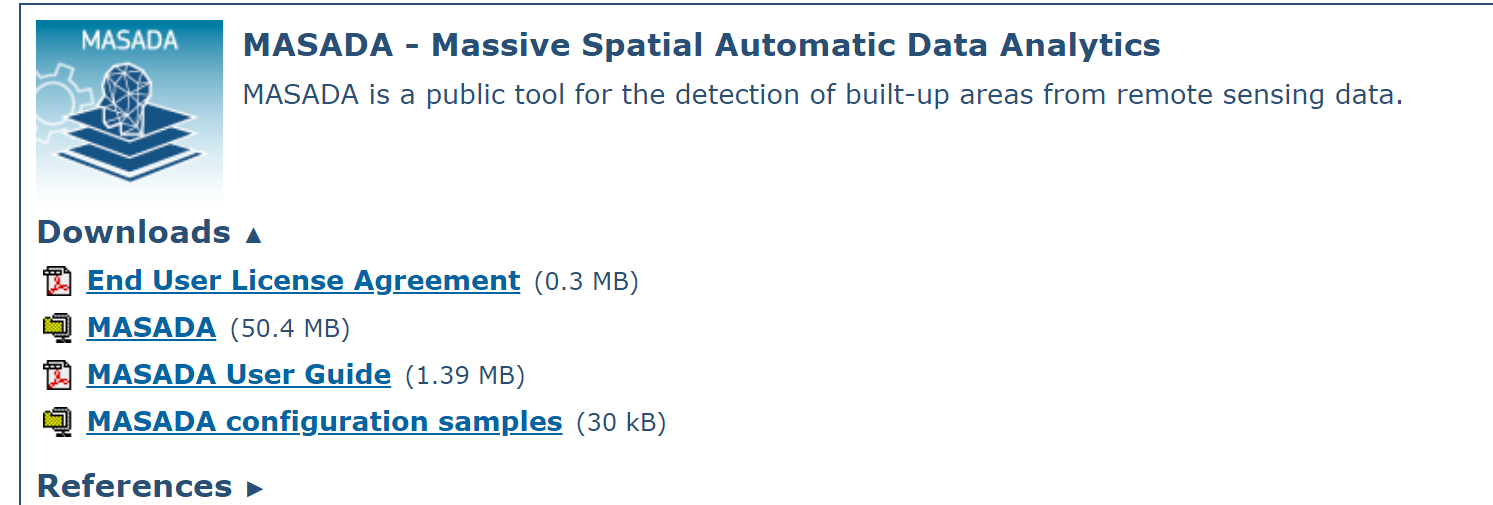This screenshot has width=1493, height=505.
Task: Click the archive icon beside configuration samples
Action: click(x=58, y=422)
